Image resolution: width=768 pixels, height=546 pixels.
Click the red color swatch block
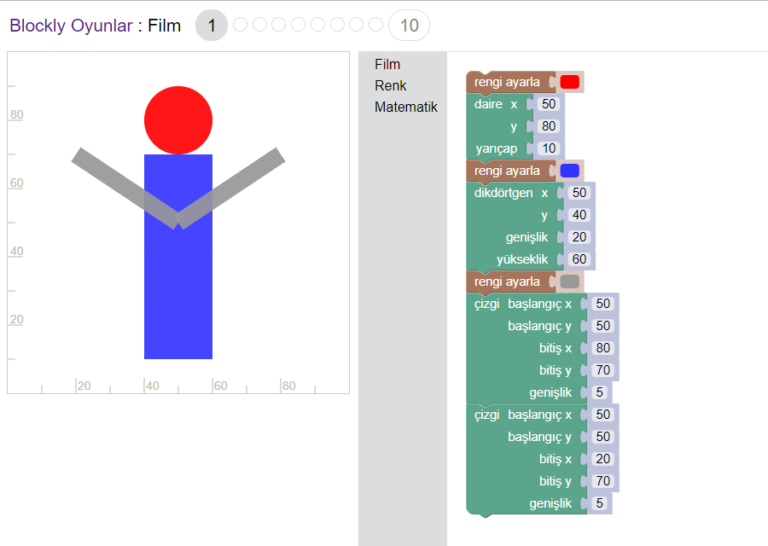coord(569,82)
